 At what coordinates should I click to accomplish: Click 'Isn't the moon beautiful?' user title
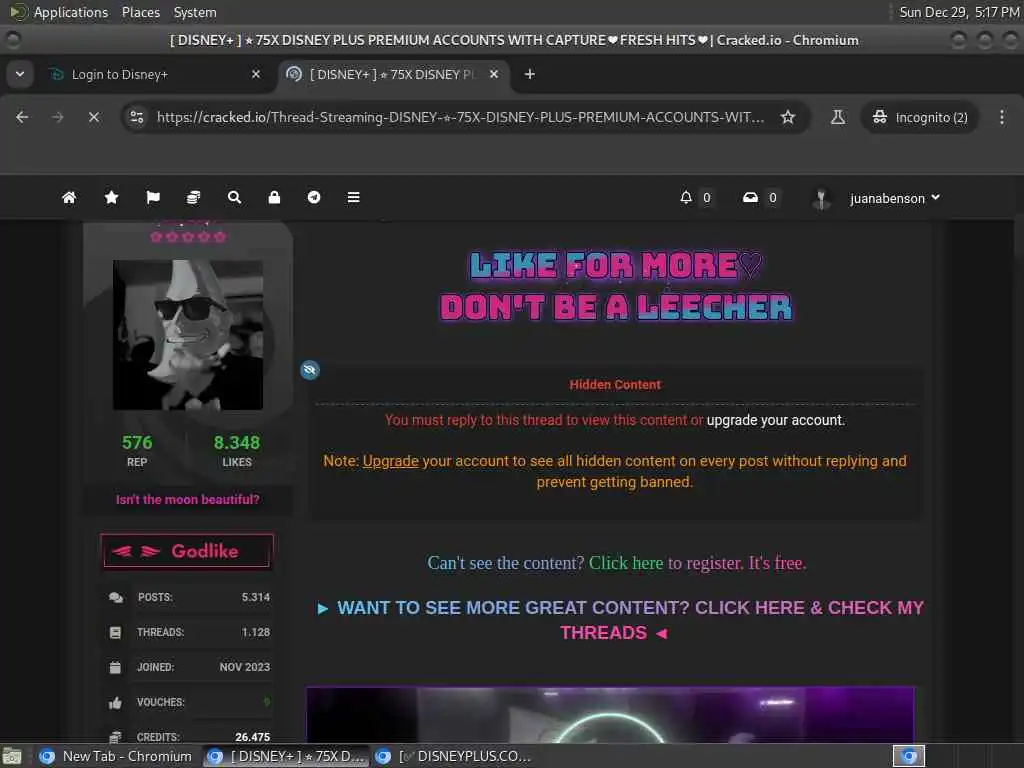[187, 500]
